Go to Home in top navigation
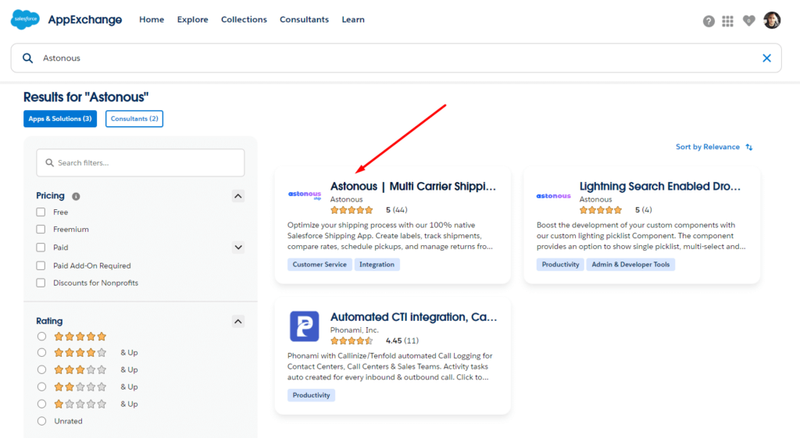The width and height of the screenshot is (800, 438). pyautogui.click(x=152, y=19)
